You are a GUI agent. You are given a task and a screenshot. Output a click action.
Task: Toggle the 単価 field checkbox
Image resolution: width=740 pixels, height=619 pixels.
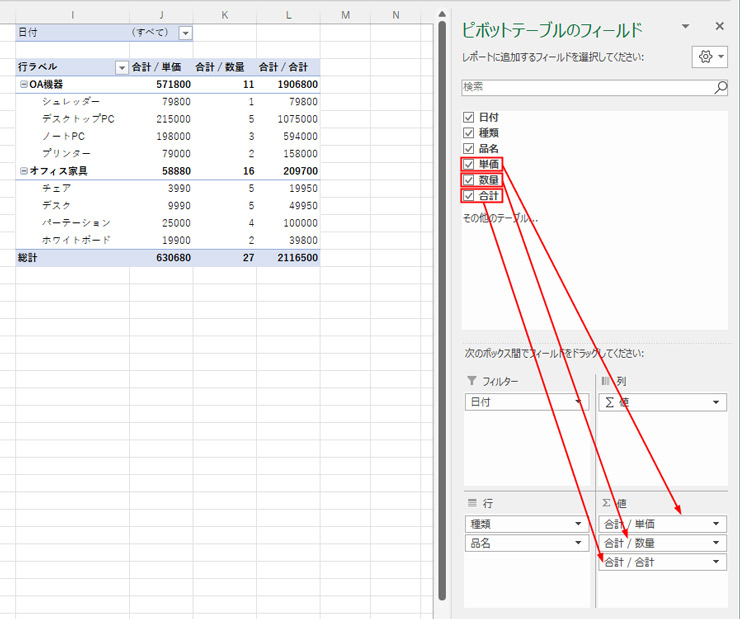[x=468, y=164]
